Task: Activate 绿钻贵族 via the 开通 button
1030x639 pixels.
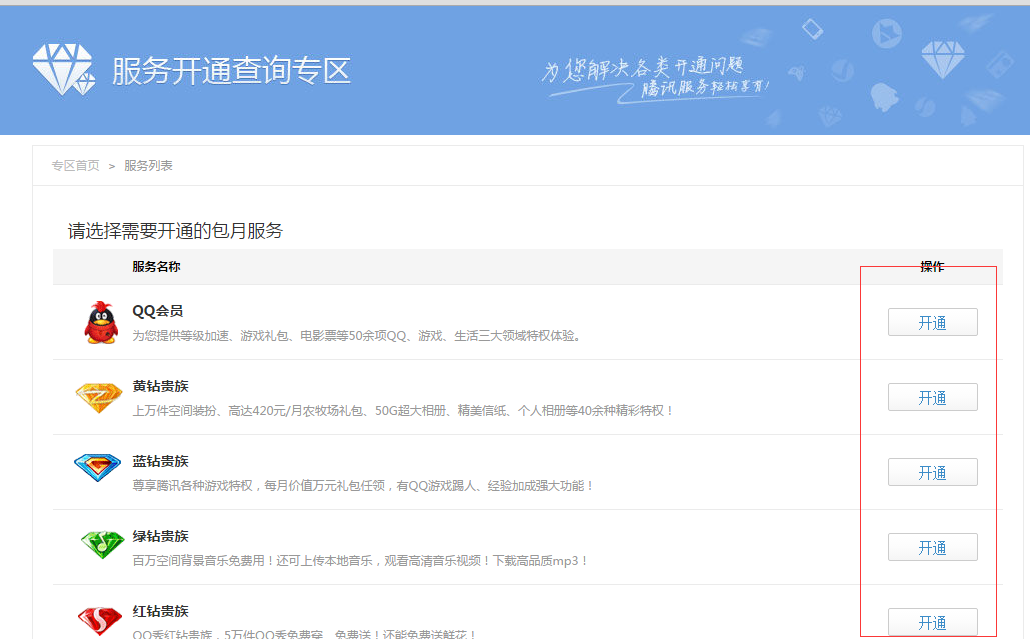Action: click(x=932, y=546)
